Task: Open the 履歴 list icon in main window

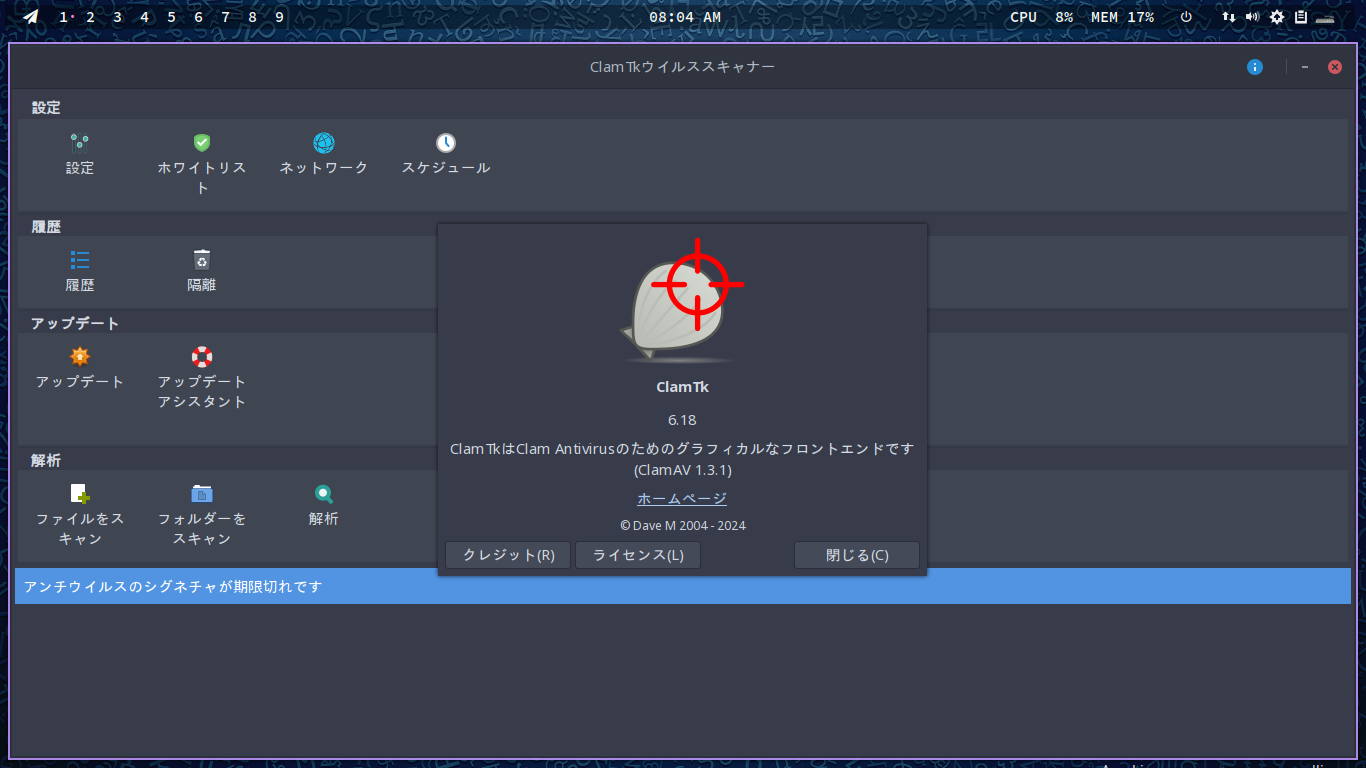Action: pyautogui.click(x=80, y=260)
